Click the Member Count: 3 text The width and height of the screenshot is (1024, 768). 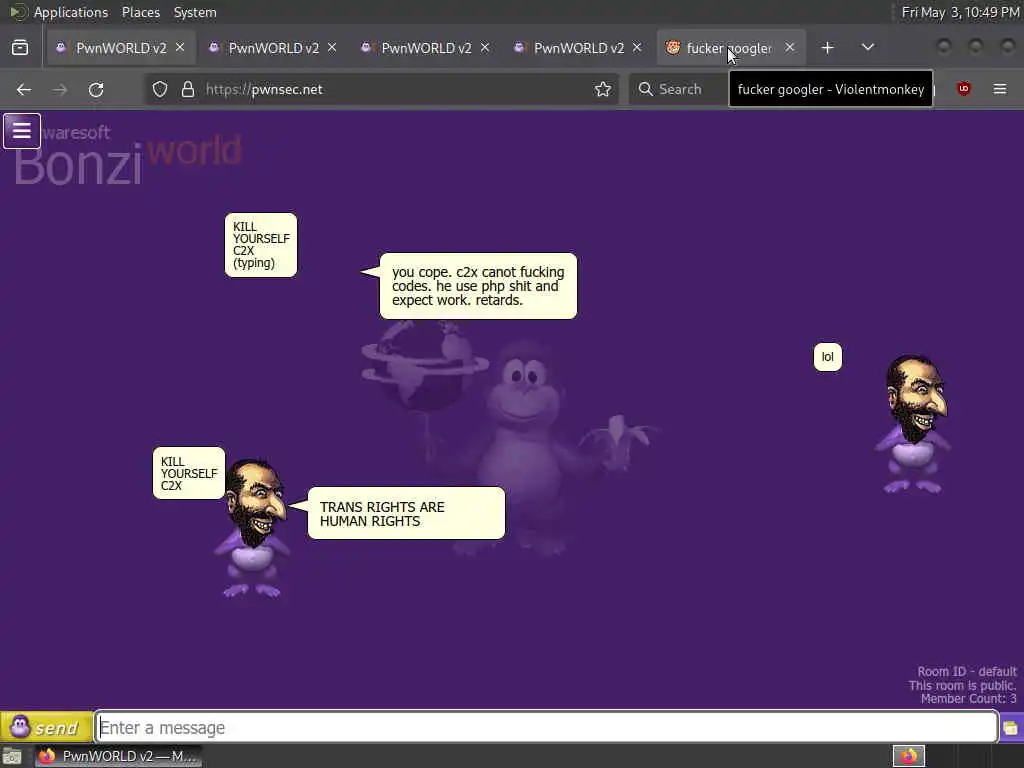point(968,699)
